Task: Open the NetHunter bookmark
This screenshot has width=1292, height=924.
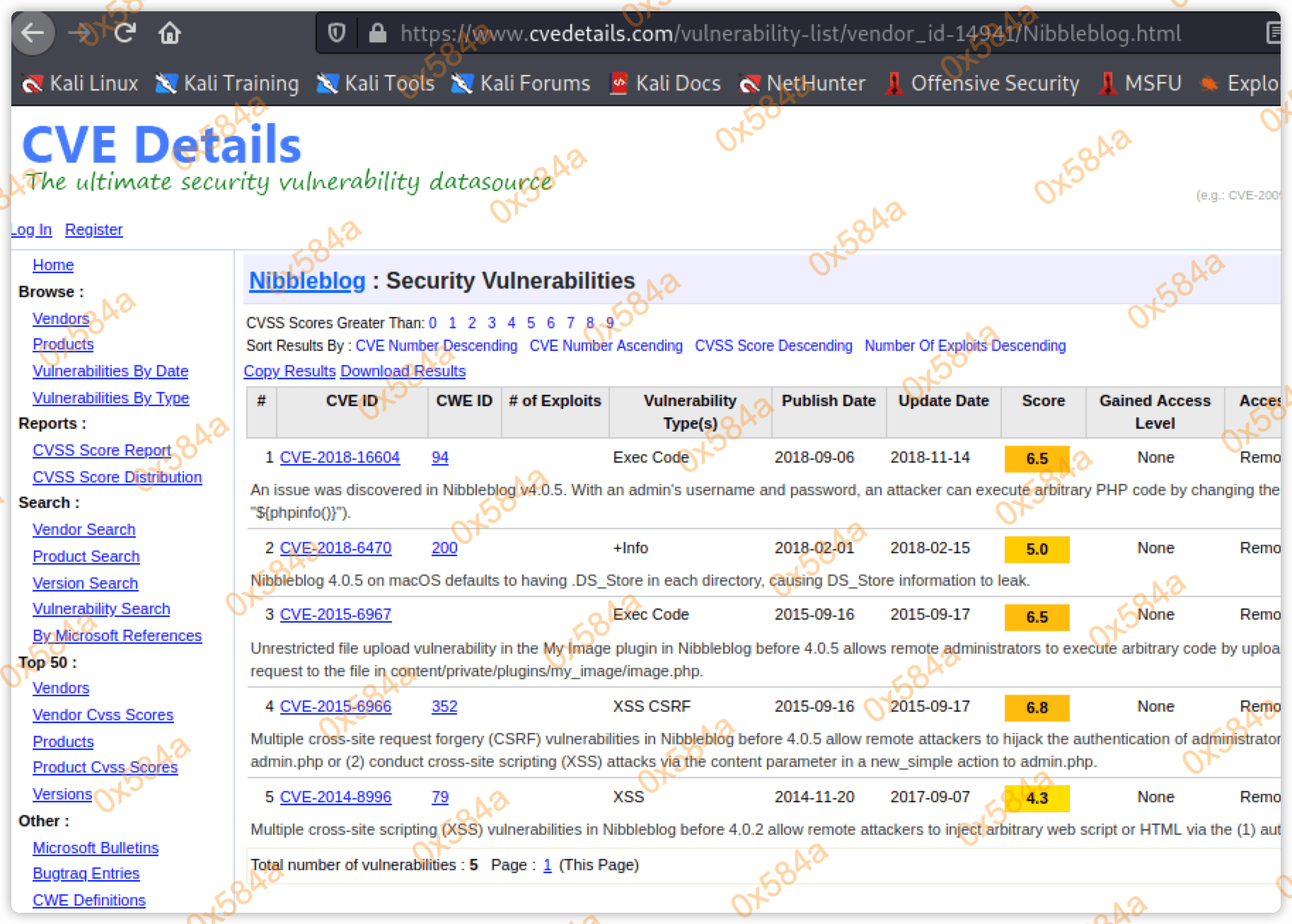Action: [x=802, y=83]
